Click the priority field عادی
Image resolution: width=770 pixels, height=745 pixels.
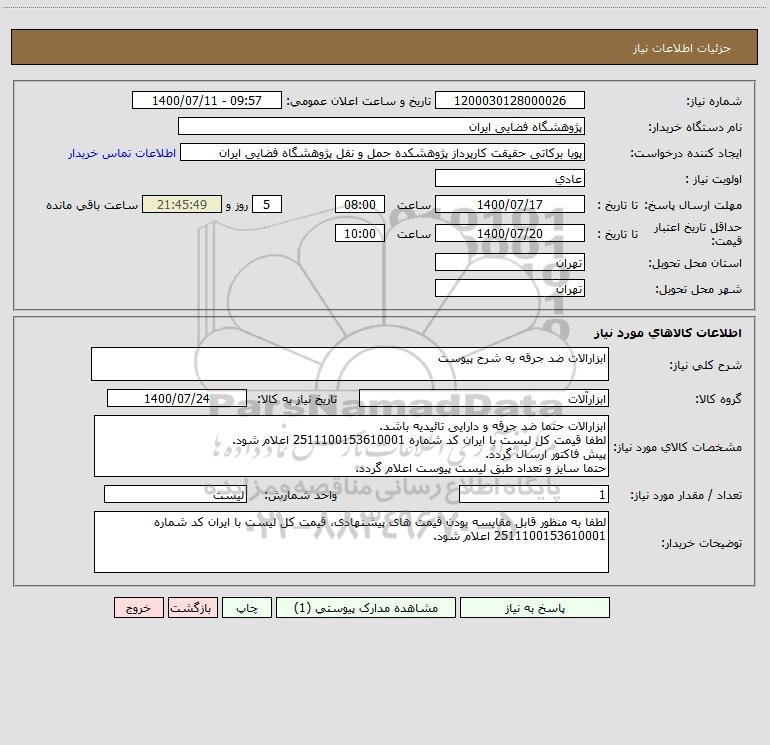pyautogui.click(x=510, y=178)
